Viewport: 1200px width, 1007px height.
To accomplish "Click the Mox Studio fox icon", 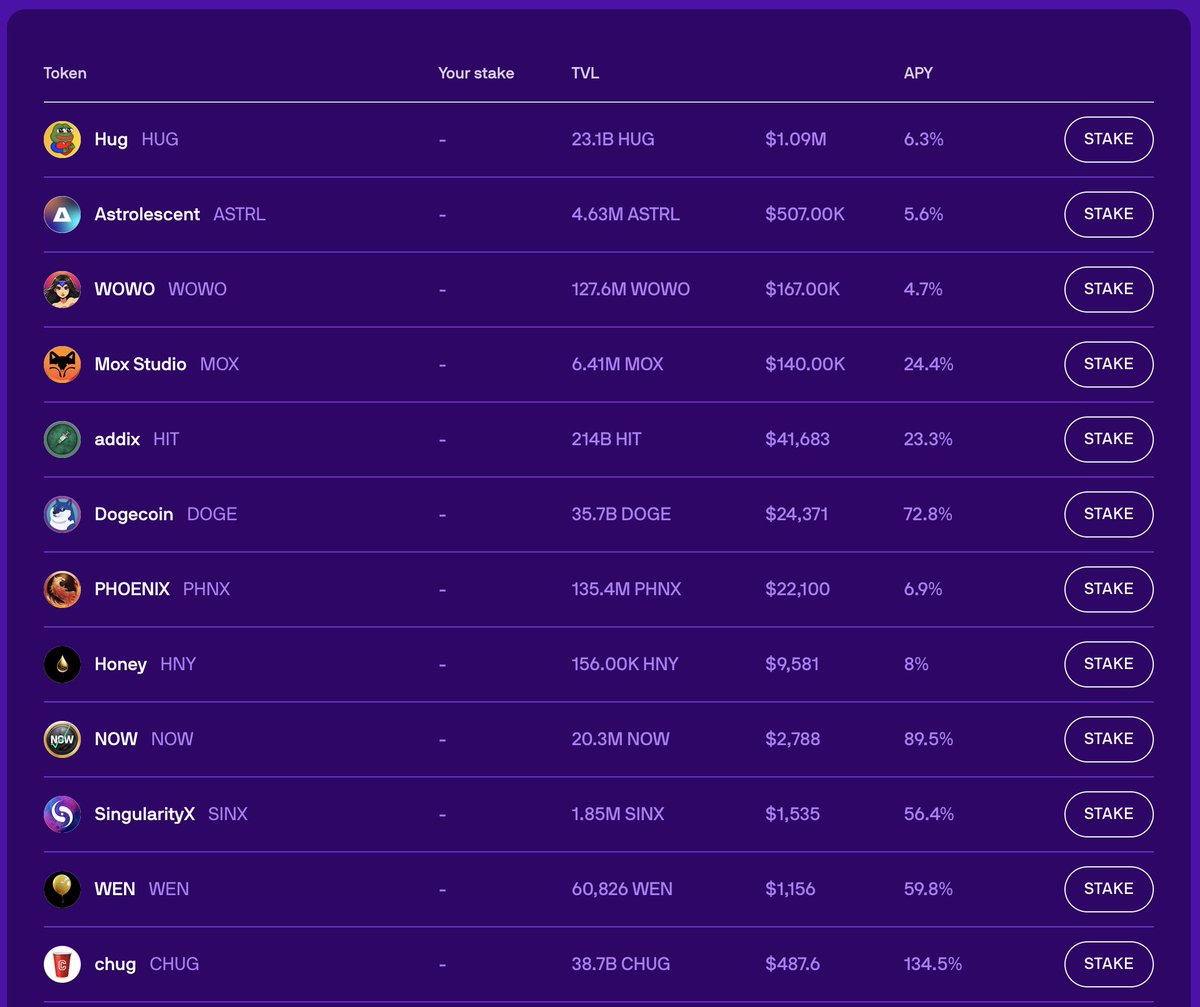I will click(62, 364).
